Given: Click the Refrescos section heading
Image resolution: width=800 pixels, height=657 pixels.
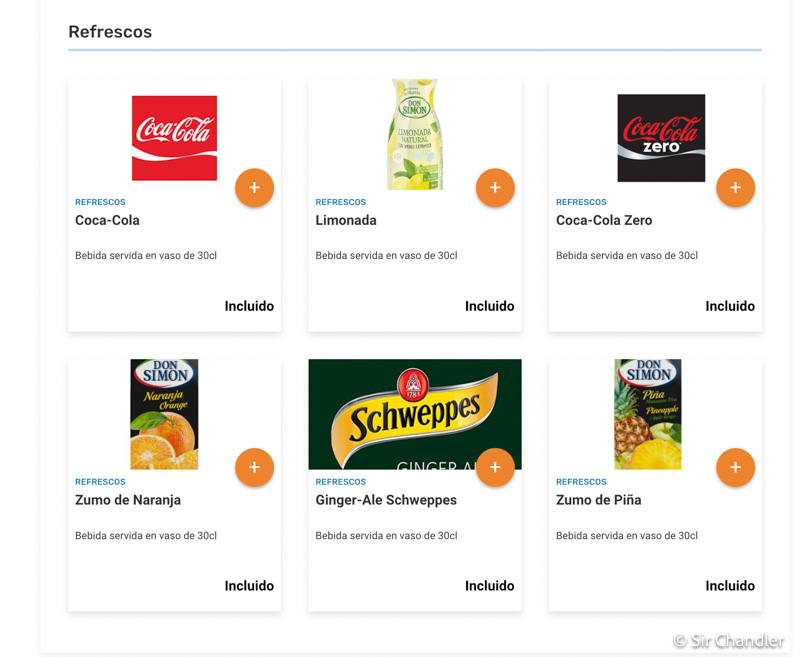Looking at the screenshot, I should (110, 32).
